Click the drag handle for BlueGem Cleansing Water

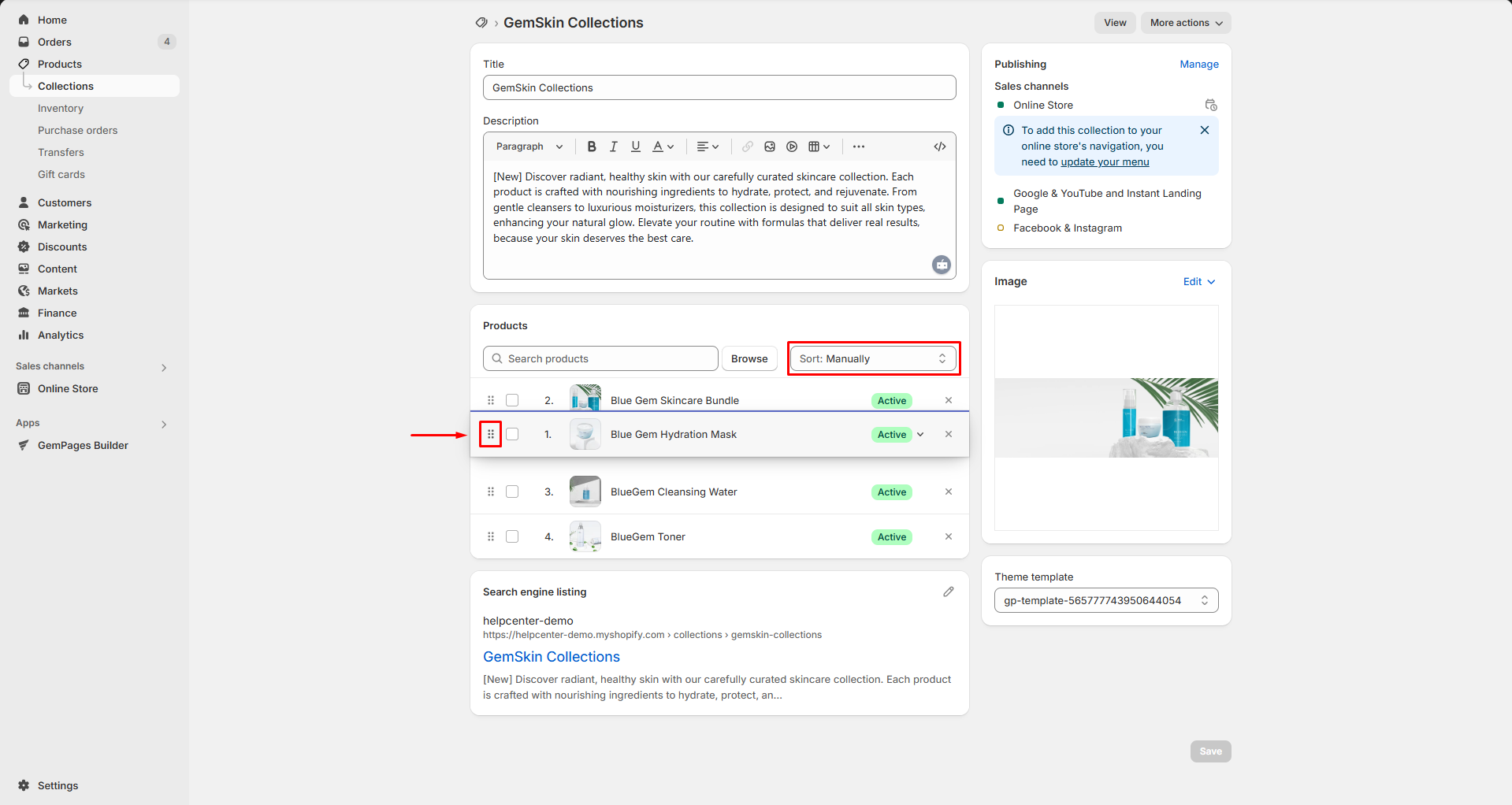click(x=491, y=492)
